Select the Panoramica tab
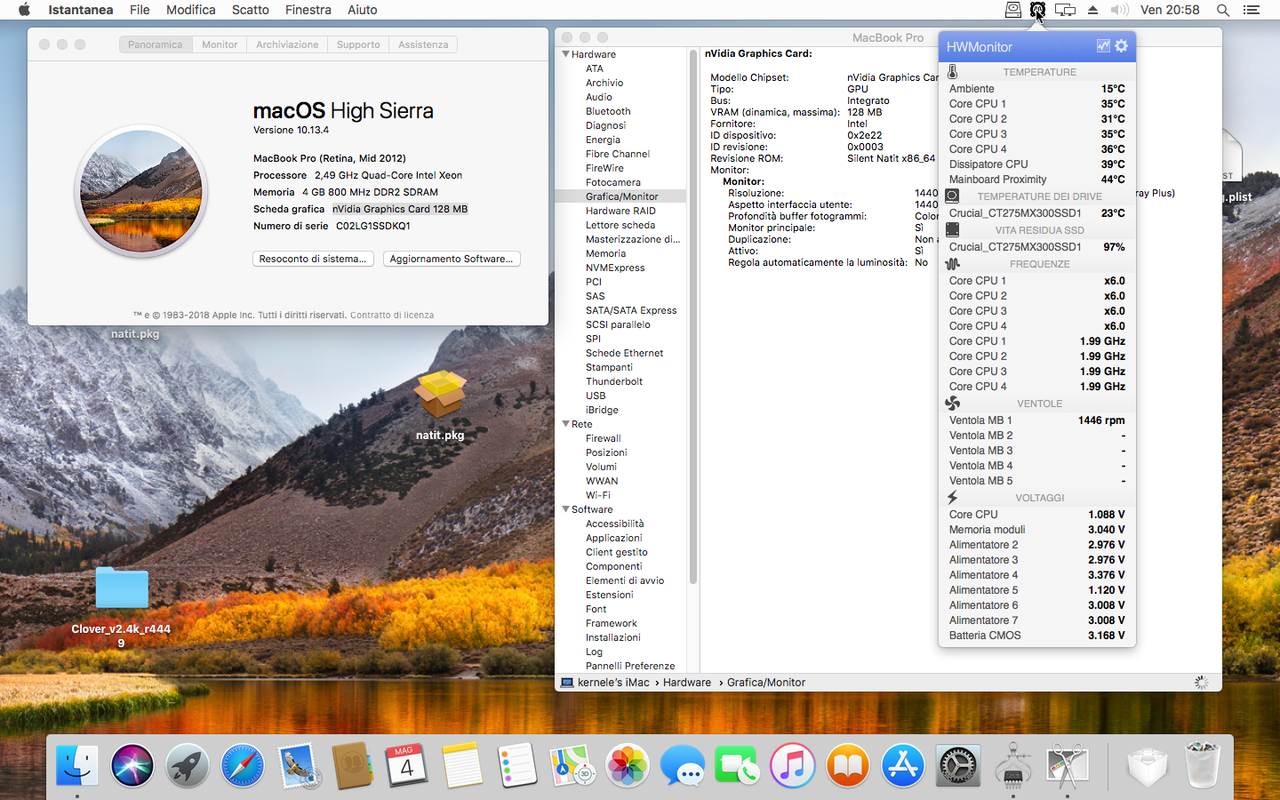The width and height of the screenshot is (1280, 800). (x=155, y=44)
